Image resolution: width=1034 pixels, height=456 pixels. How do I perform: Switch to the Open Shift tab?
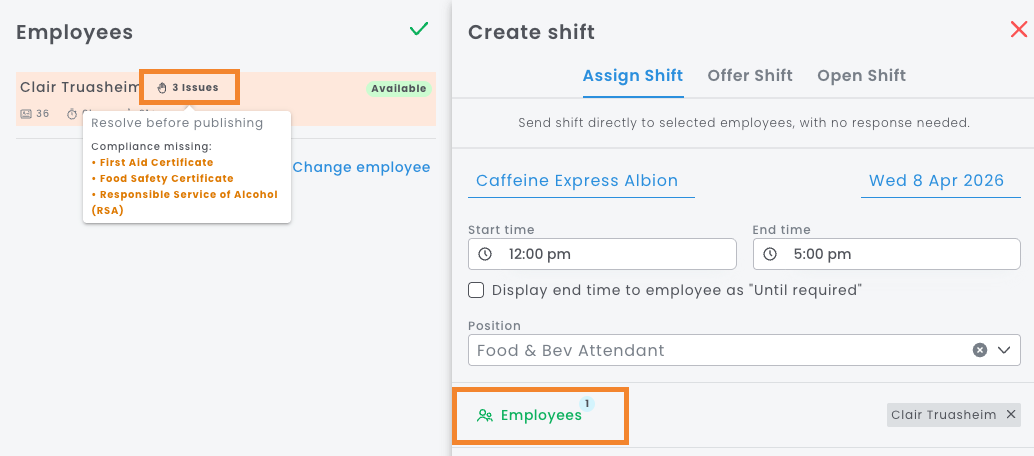(861, 76)
